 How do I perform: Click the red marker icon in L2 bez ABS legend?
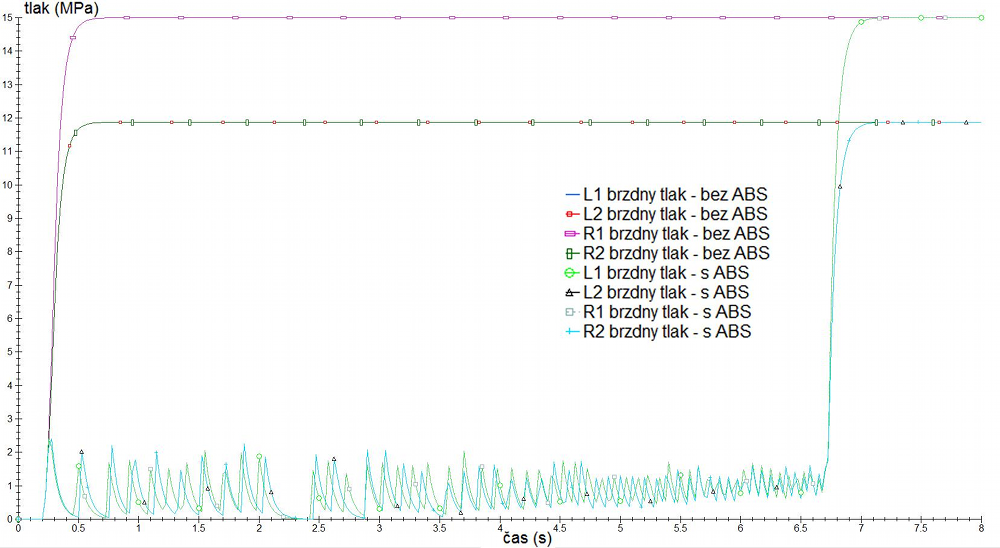point(571,214)
